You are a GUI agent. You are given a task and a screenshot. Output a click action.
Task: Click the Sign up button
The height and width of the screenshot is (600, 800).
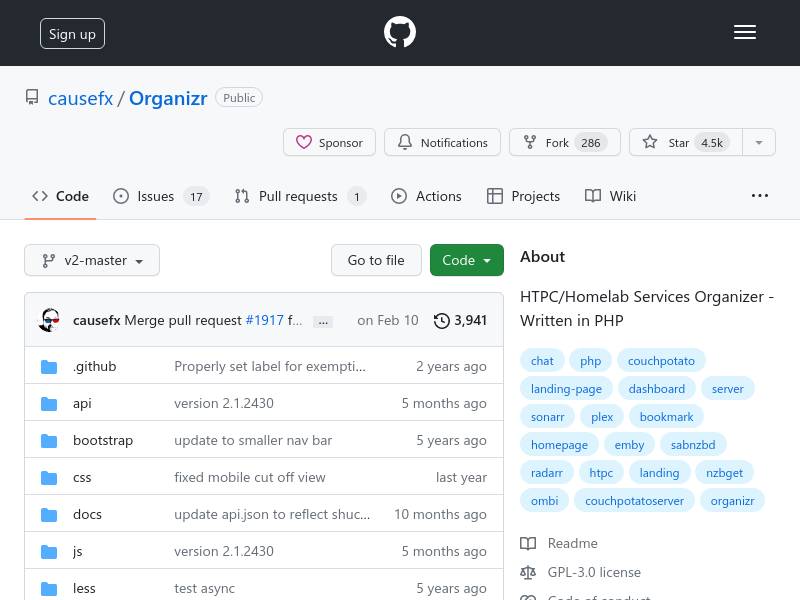click(72, 34)
